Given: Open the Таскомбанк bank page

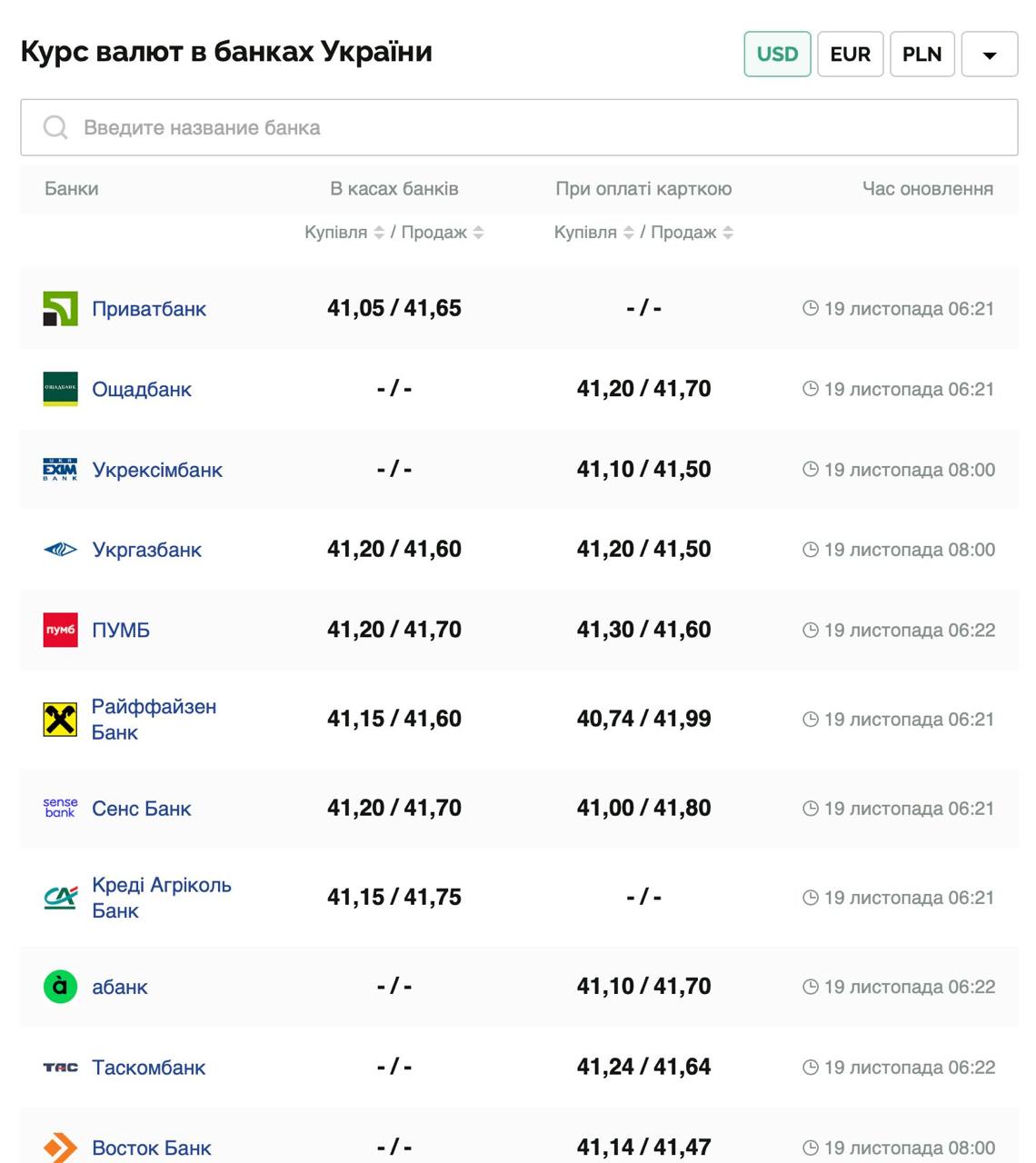Looking at the screenshot, I should pos(148,1068).
